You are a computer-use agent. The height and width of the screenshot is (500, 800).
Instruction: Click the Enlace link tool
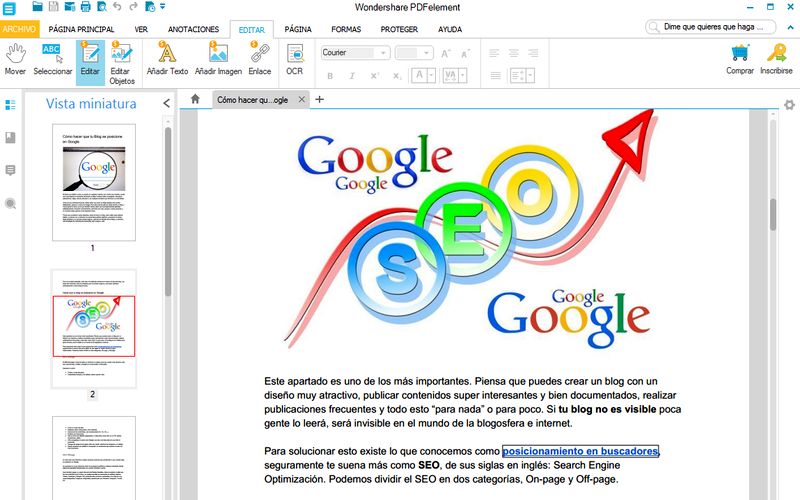[260, 60]
